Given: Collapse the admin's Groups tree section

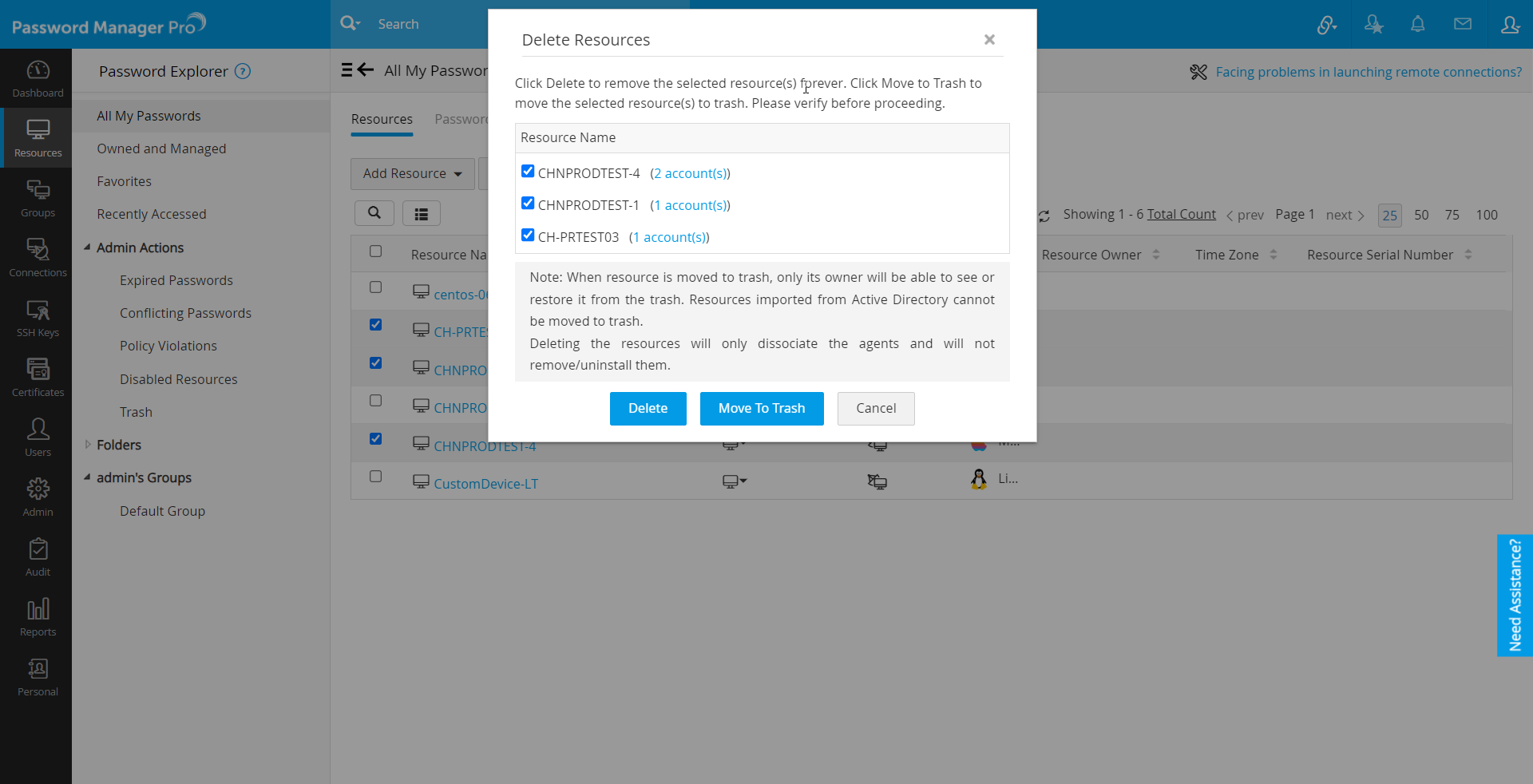Looking at the screenshot, I should (x=87, y=477).
